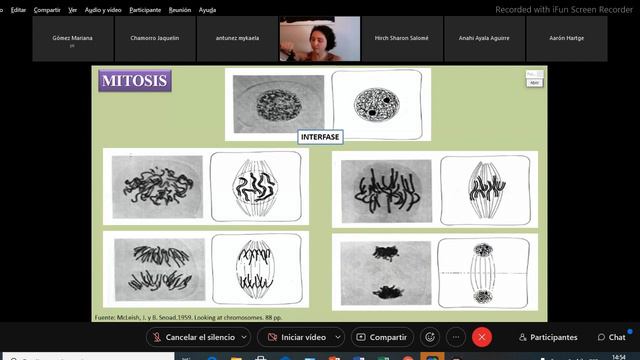Select Gómez Mariana participant tile

73,39
